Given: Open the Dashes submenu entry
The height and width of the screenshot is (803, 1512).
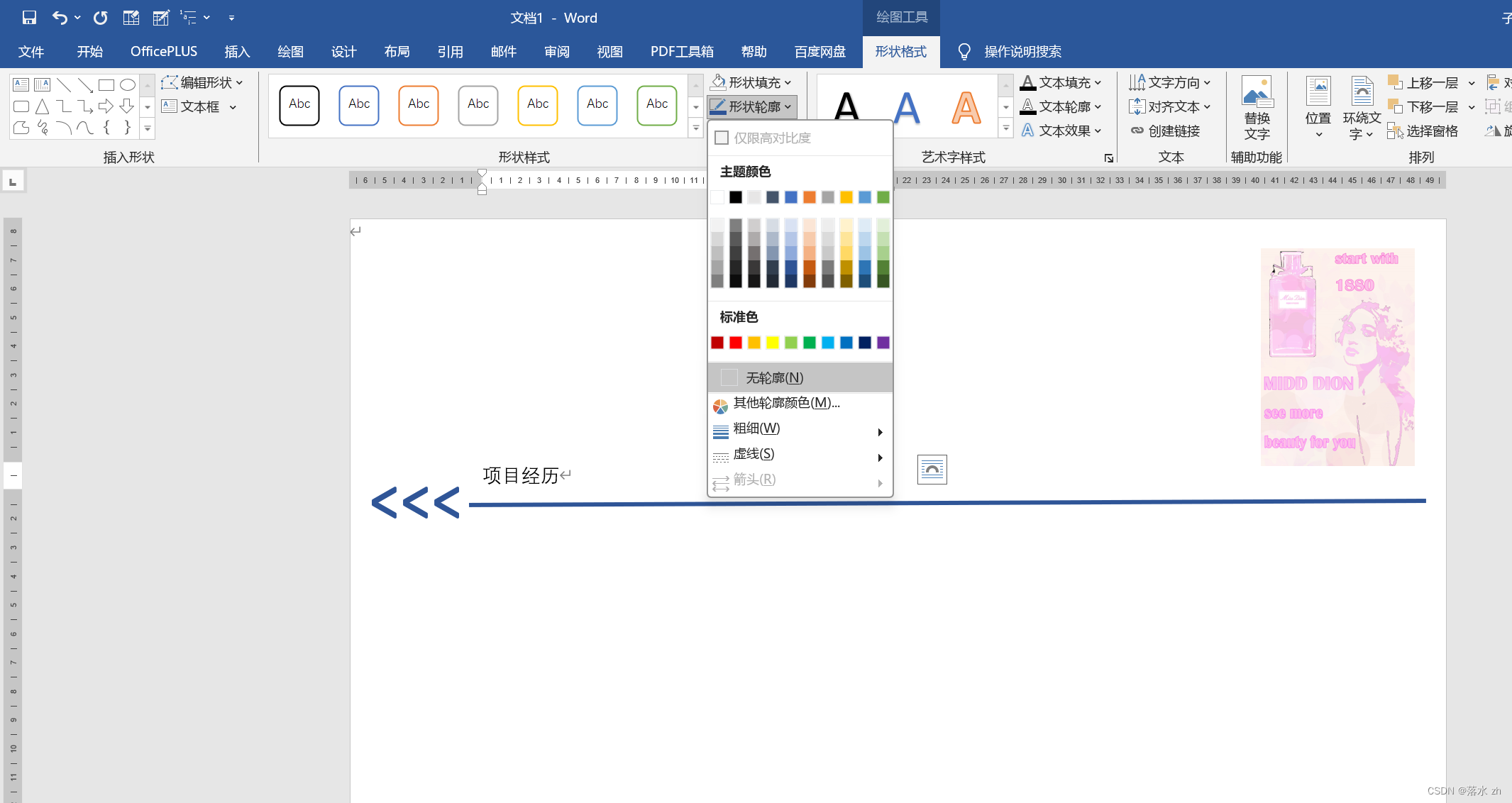Looking at the screenshot, I should coord(754,454).
